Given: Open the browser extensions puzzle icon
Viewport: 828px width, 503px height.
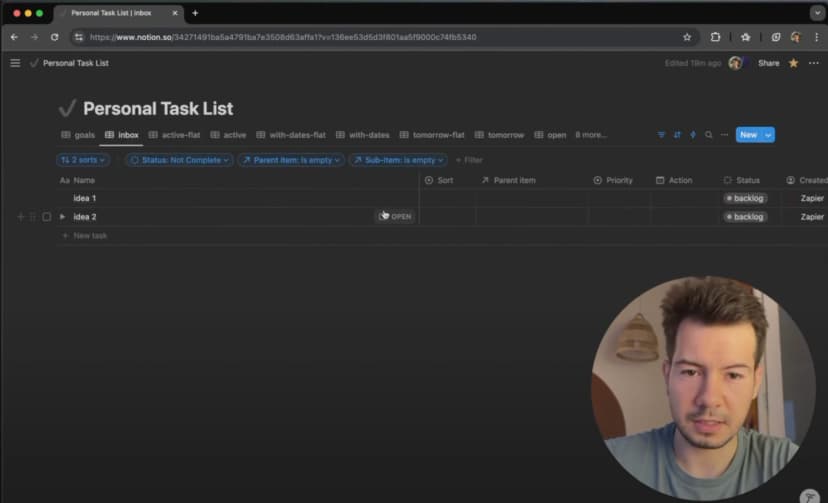Looking at the screenshot, I should [715, 37].
